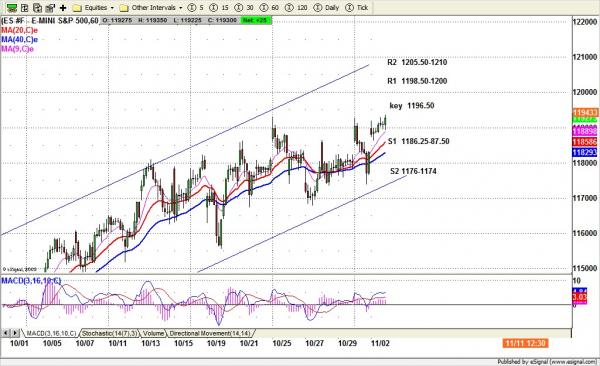The width and height of the screenshot is (600, 366).
Task: Click the orange 11/11 12:30 time box
Action: click(x=525, y=343)
